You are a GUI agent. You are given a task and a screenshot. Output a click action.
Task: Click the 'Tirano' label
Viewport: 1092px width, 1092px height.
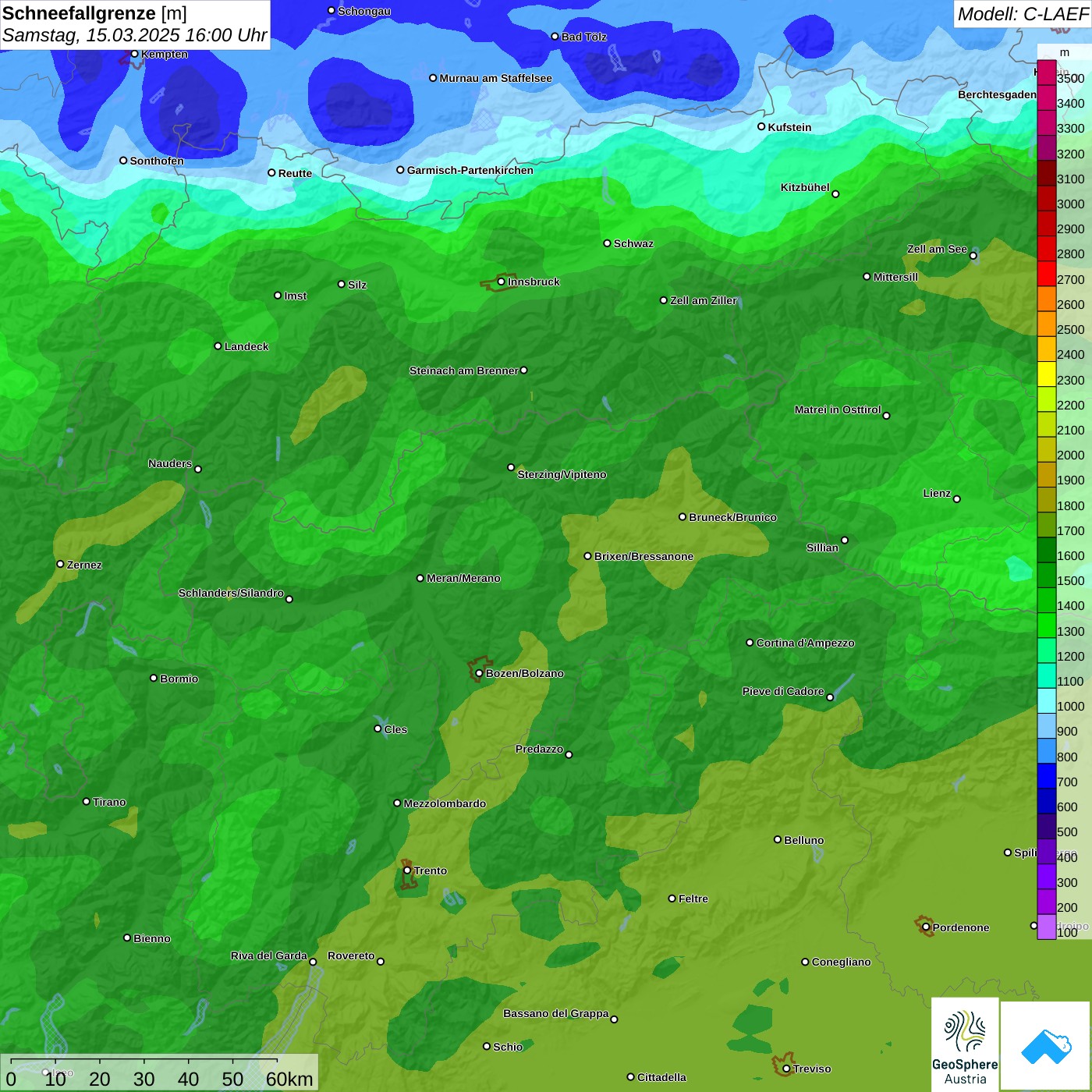point(109,802)
